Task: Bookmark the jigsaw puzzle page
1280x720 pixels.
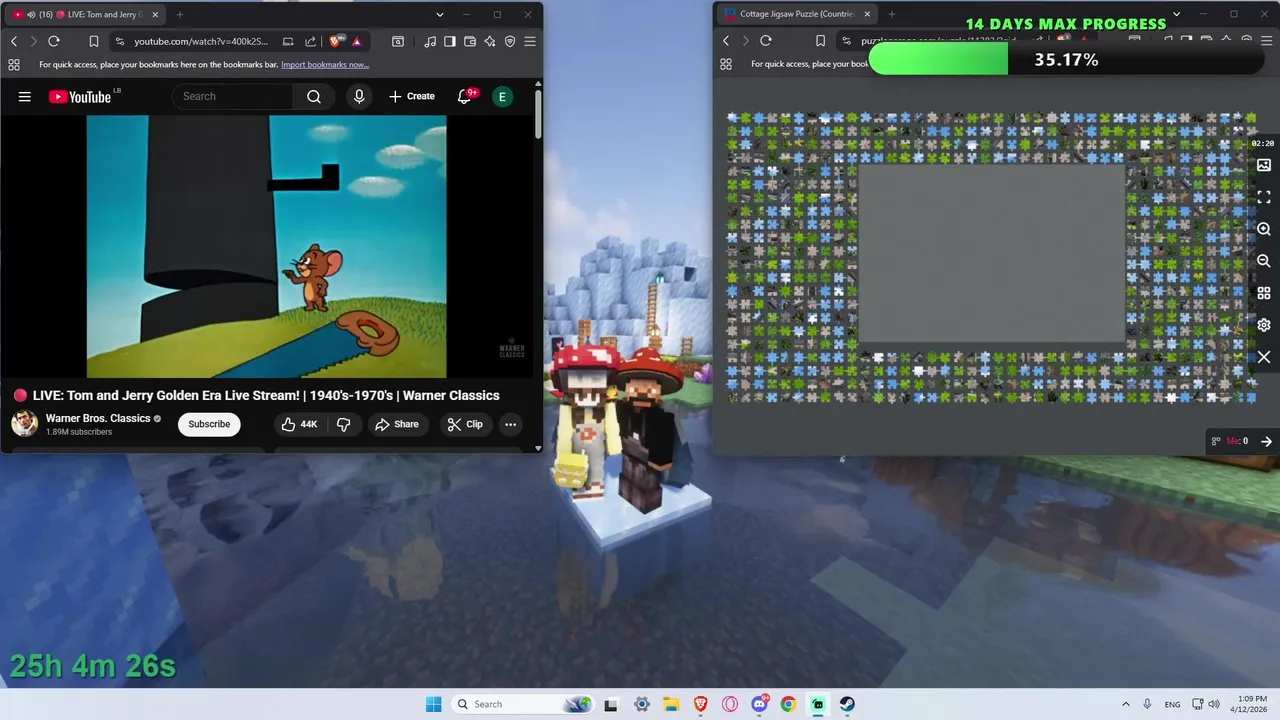Action: (820, 41)
